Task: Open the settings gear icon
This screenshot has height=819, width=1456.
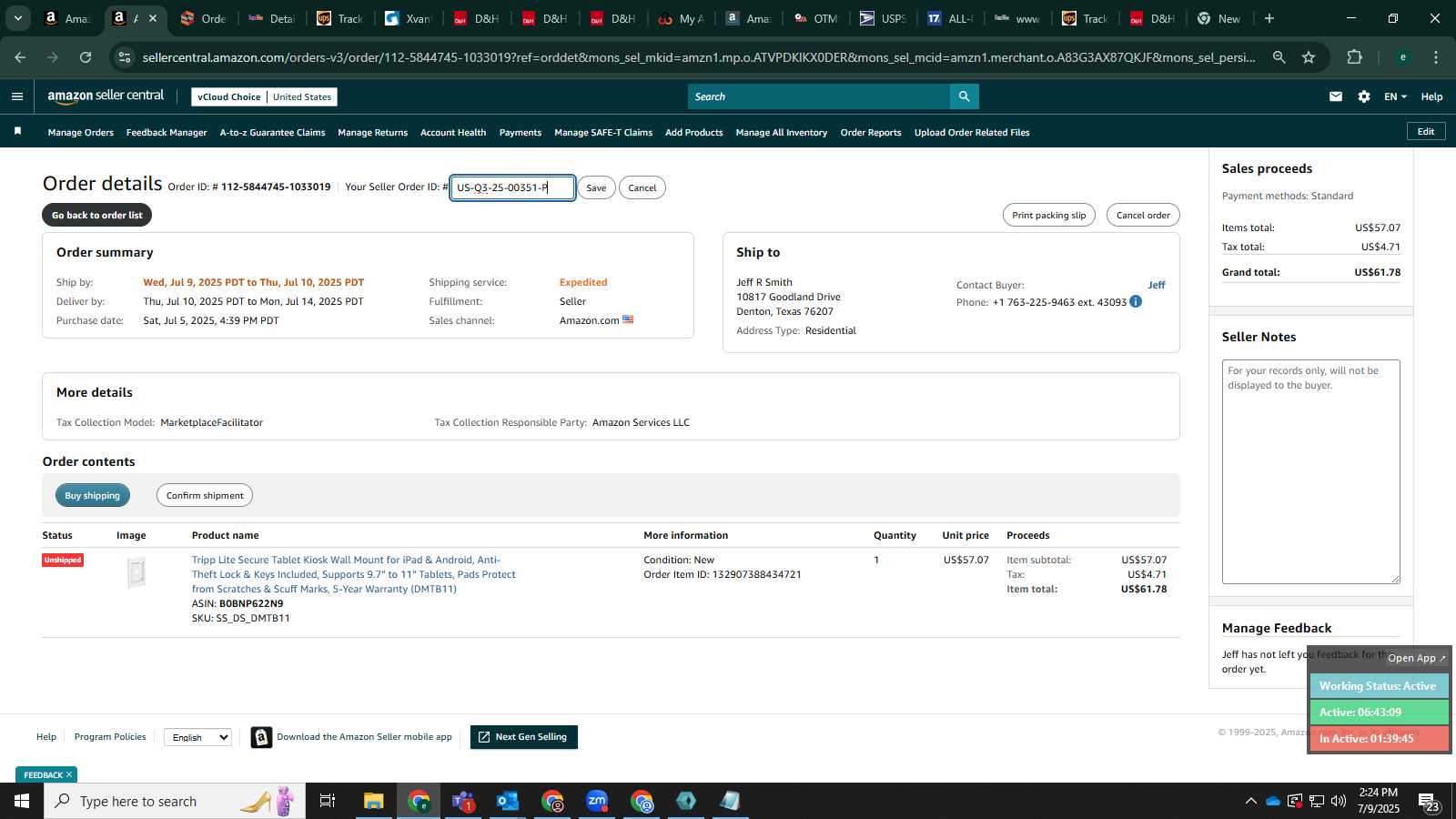Action: click(x=1364, y=96)
